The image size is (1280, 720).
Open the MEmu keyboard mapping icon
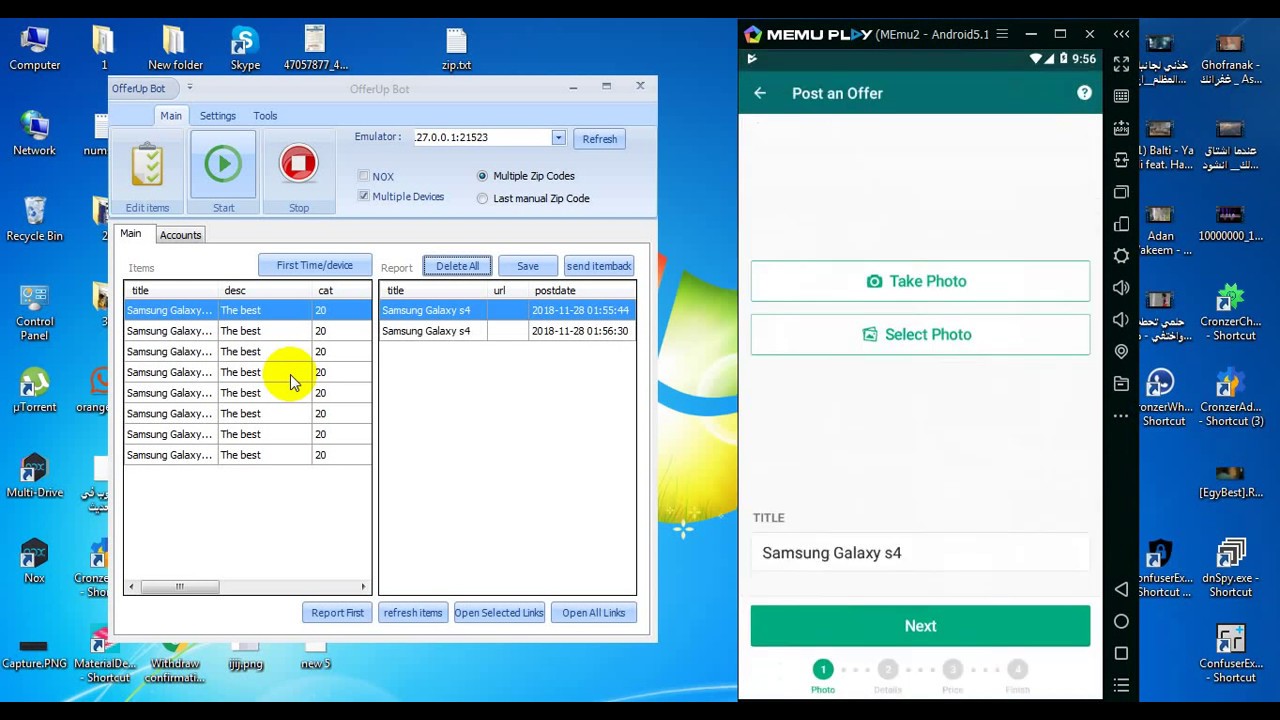click(x=1121, y=128)
